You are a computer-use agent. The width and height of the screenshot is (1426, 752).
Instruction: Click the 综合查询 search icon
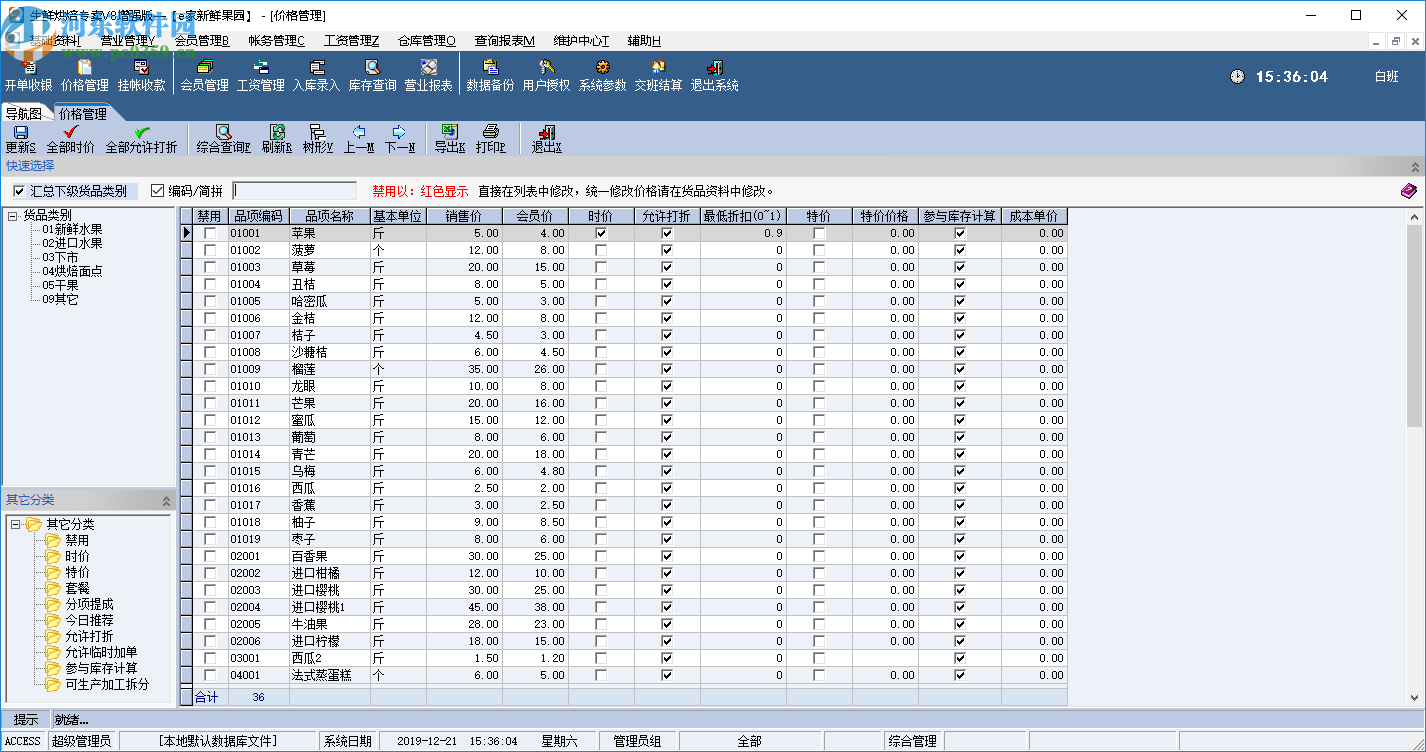(223, 139)
